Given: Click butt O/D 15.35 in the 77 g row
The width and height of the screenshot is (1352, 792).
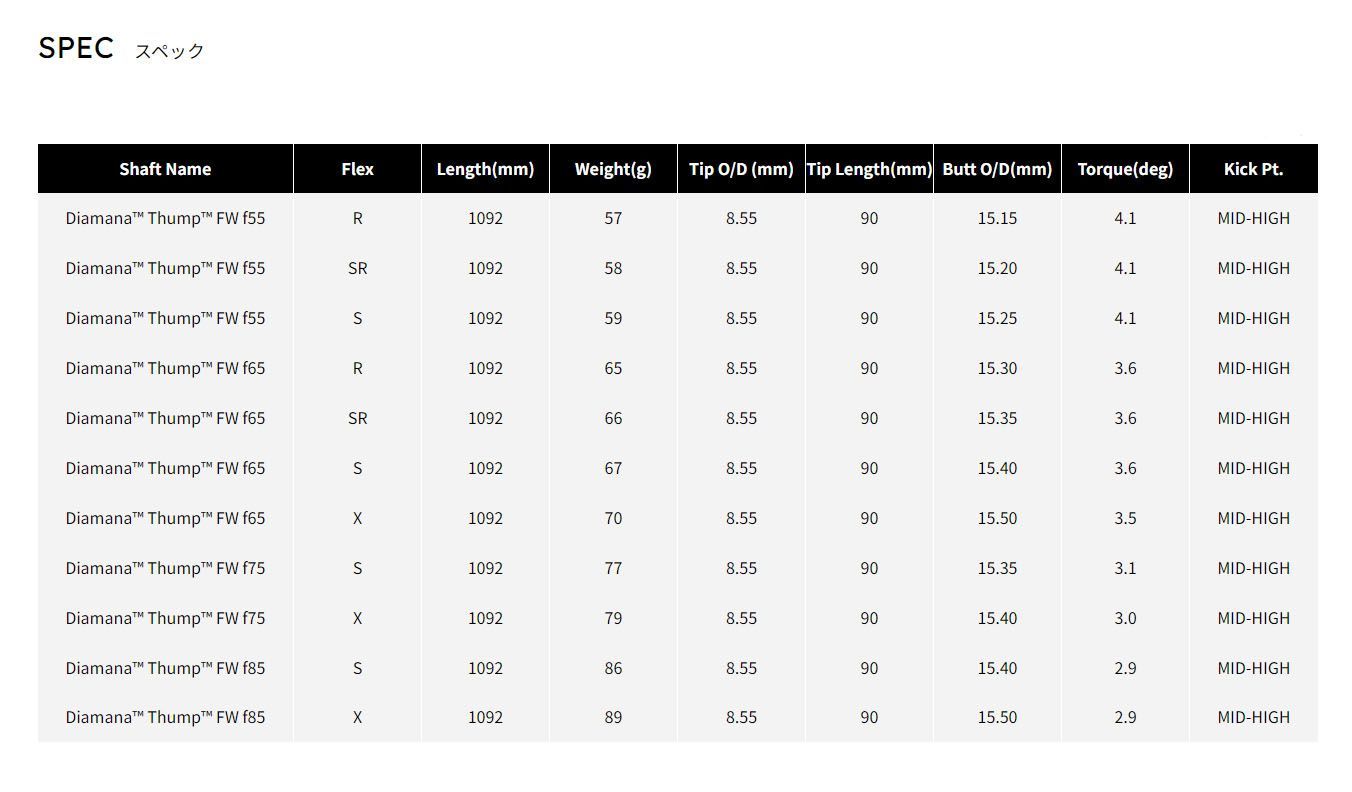Looking at the screenshot, I should pos(997,568).
